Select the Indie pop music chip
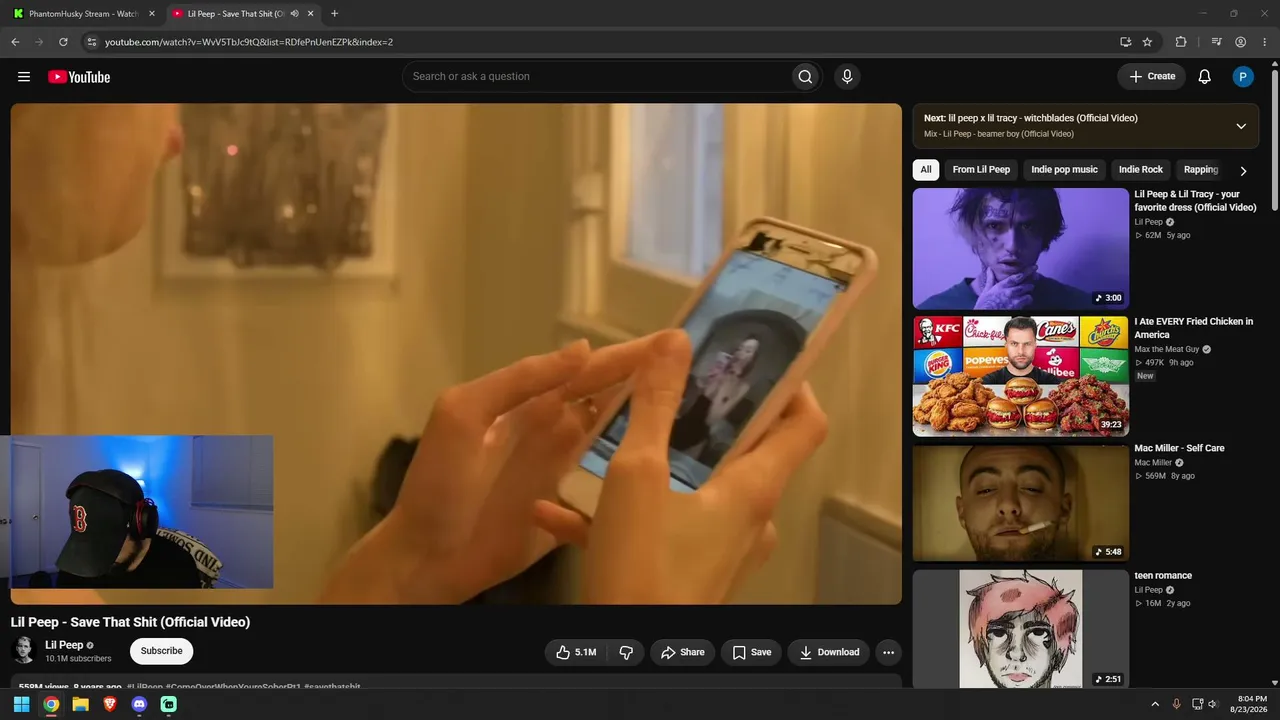This screenshot has width=1280, height=720. click(1064, 170)
